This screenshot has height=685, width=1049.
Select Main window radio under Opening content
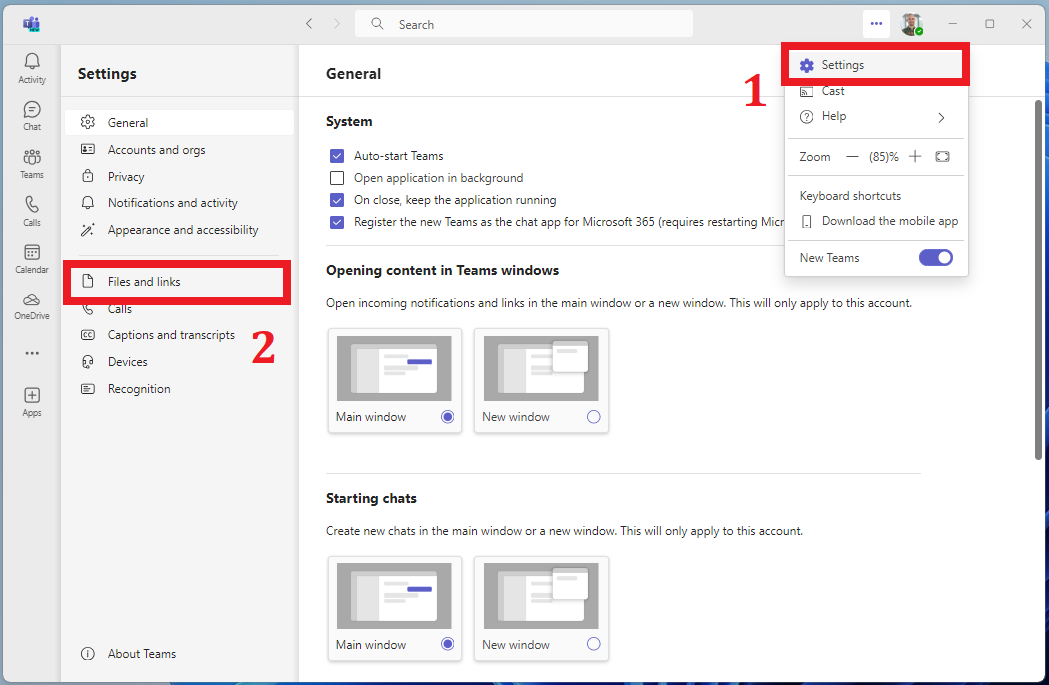tap(448, 417)
